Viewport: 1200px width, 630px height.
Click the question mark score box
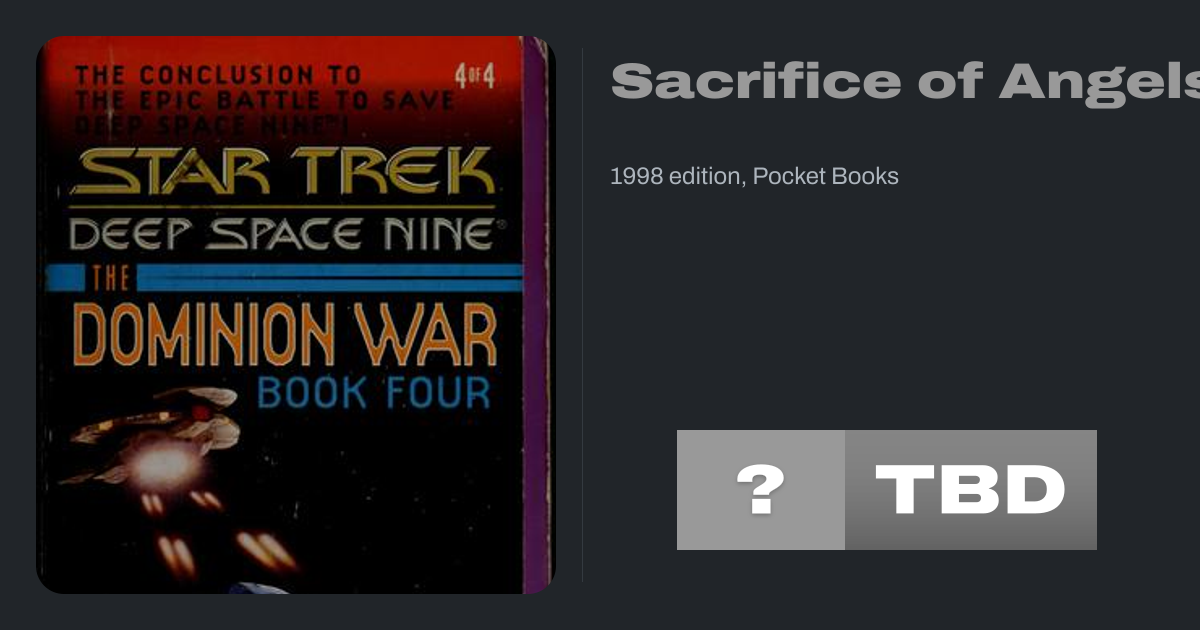coord(761,490)
